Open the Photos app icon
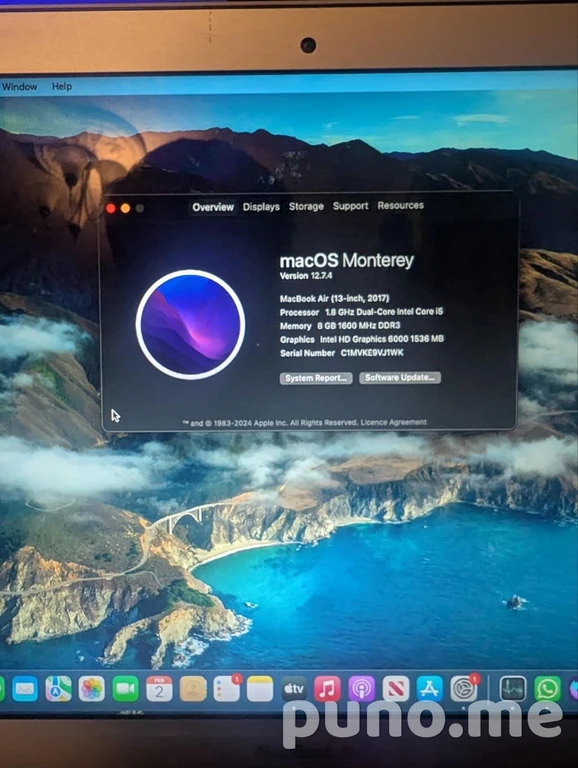The width and height of the screenshot is (578, 768). click(x=92, y=689)
